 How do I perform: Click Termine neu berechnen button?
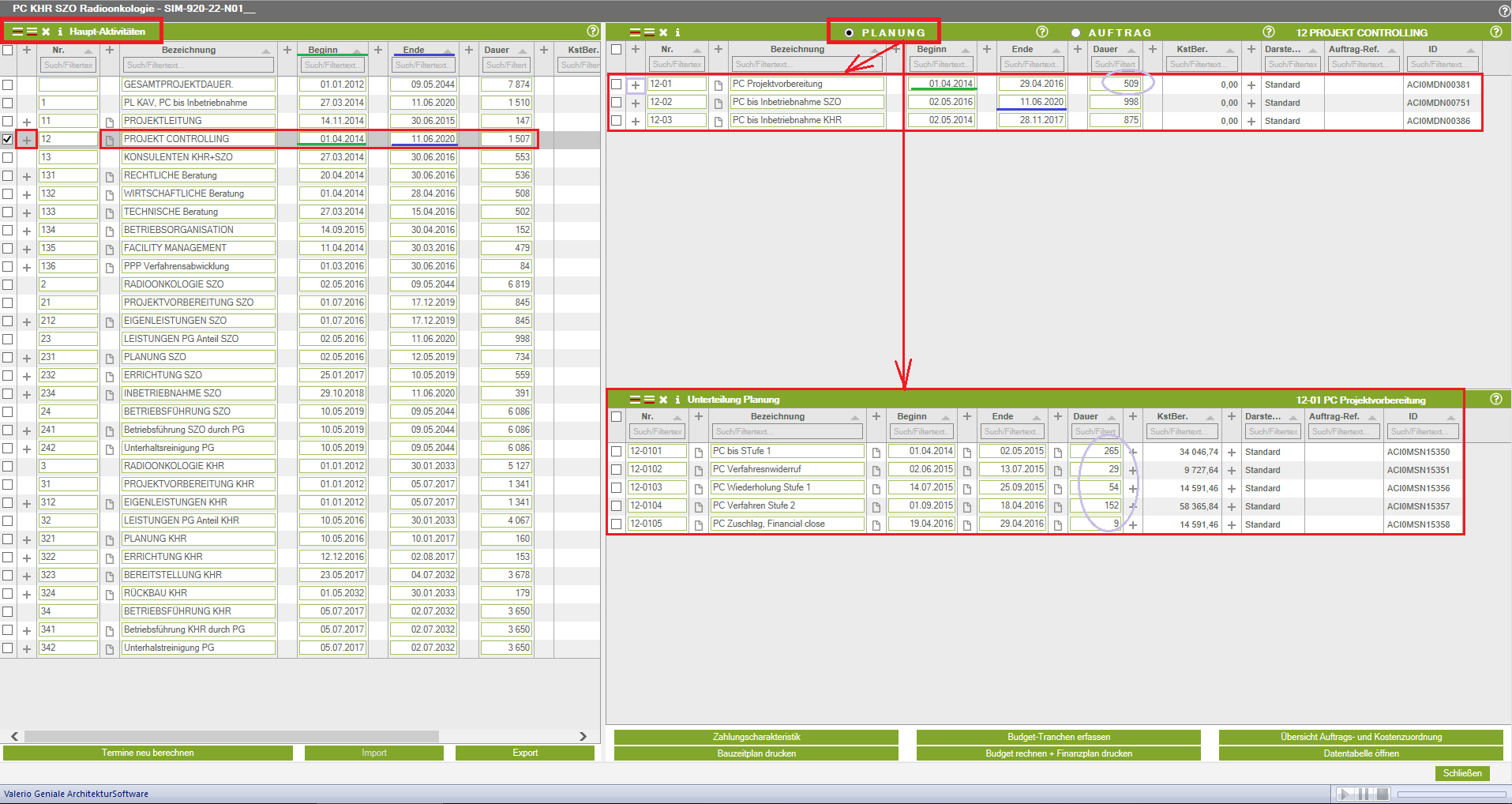pos(148,753)
